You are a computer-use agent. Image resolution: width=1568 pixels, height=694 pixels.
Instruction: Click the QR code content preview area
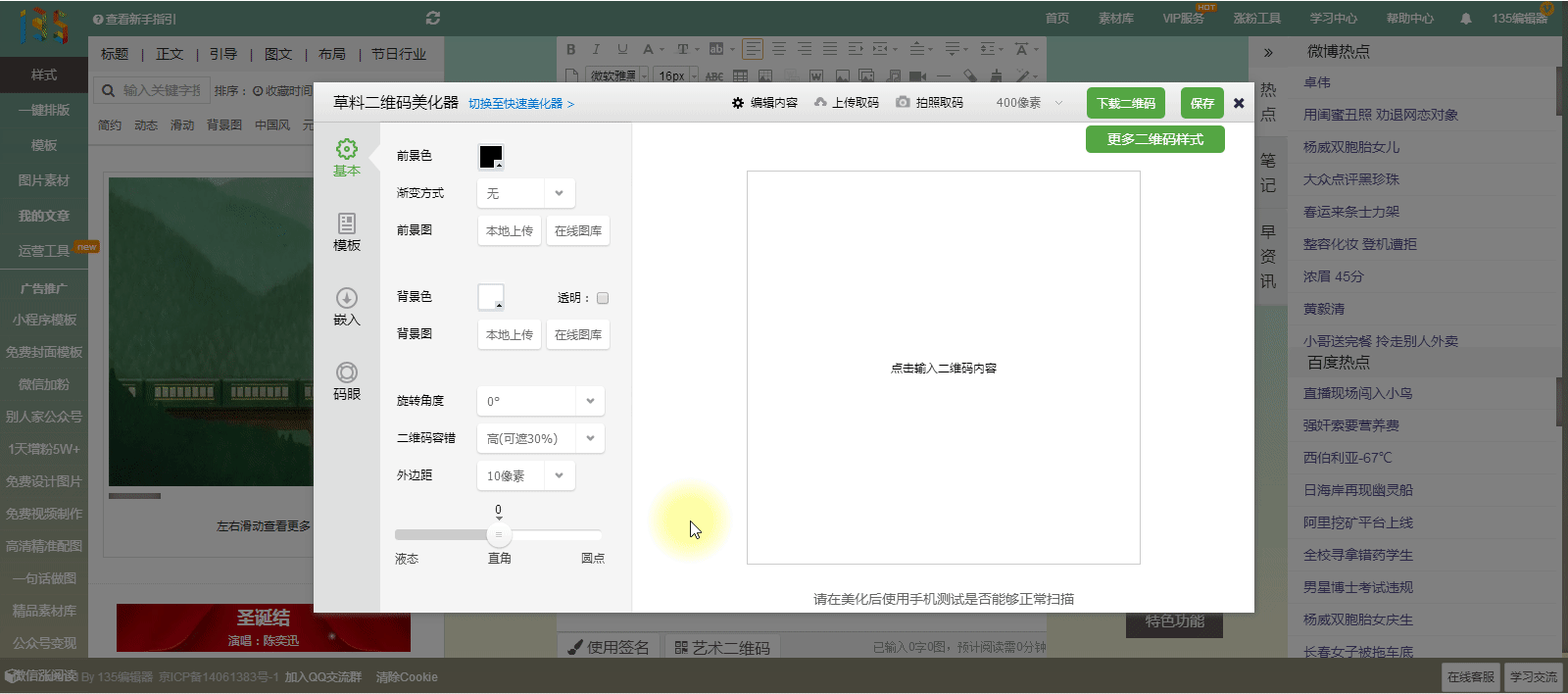943,368
